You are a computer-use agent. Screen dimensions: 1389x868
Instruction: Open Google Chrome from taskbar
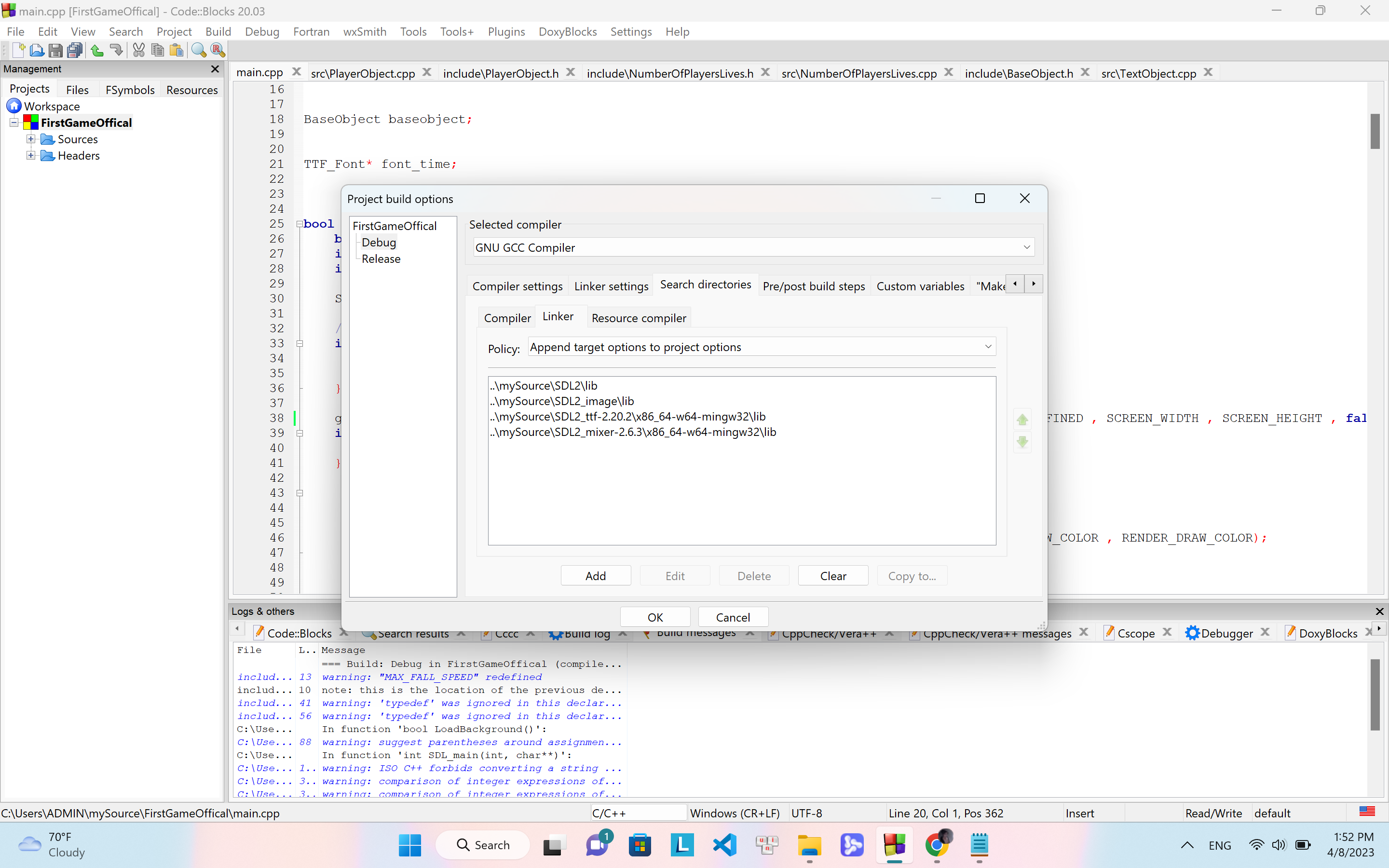tap(937, 845)
